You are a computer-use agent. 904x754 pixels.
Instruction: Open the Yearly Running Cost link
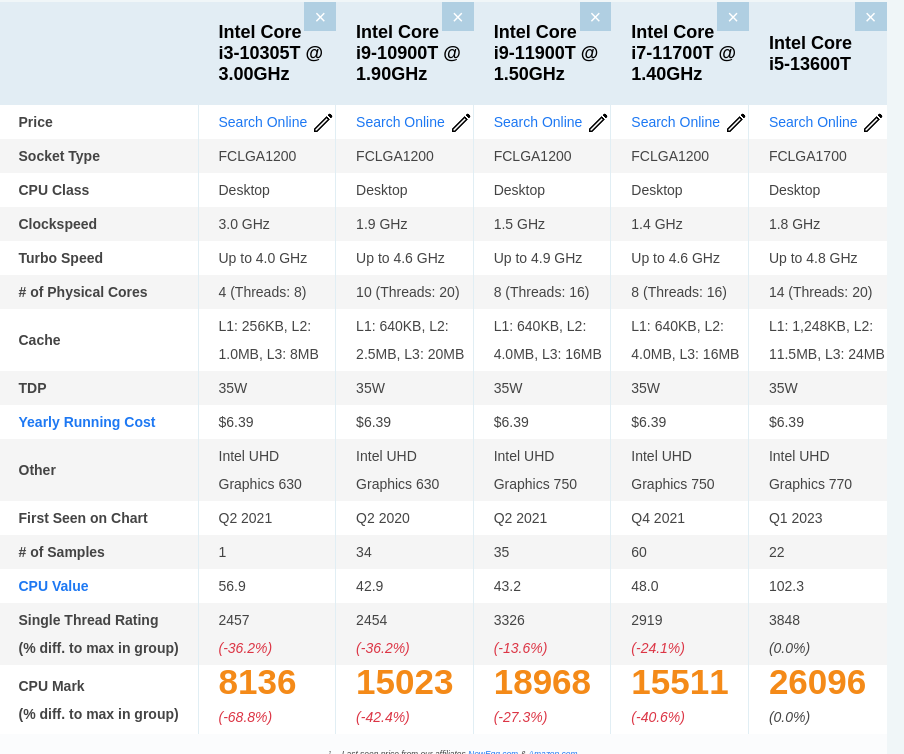[87, 422]
